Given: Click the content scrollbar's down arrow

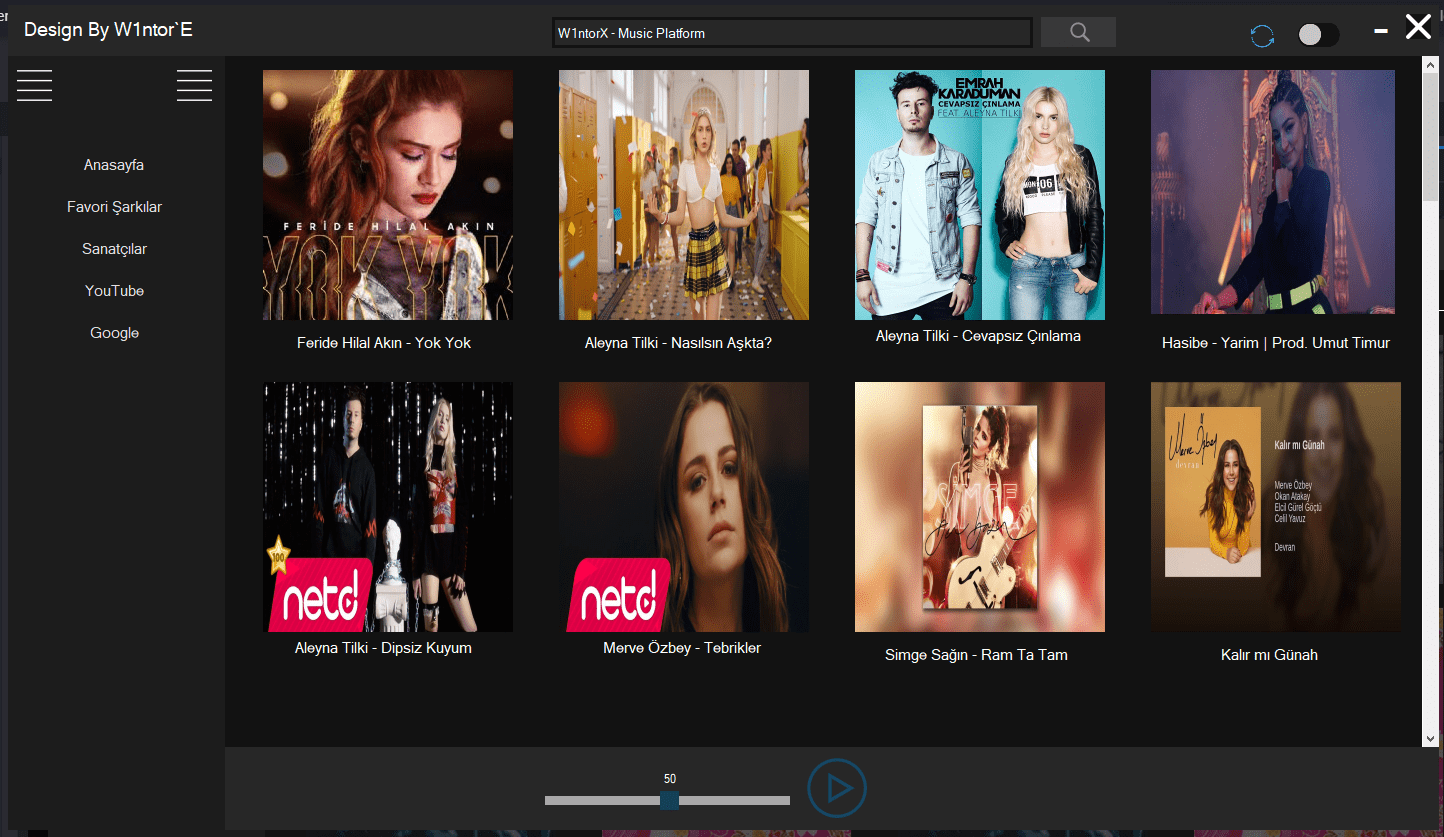Looking at the screenshot, I should (1430, 738).
